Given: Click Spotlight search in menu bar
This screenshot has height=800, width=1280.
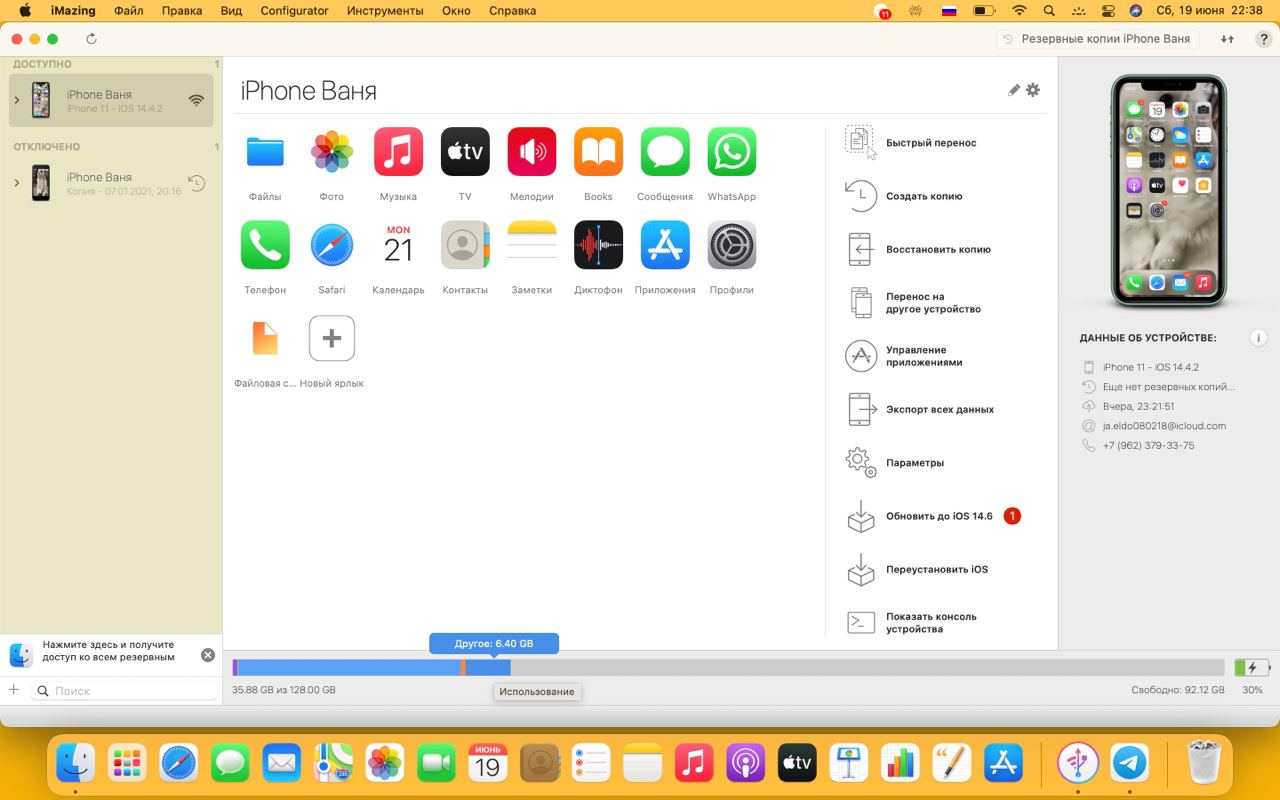Looking at the screenshot, I should (1049, 11).
